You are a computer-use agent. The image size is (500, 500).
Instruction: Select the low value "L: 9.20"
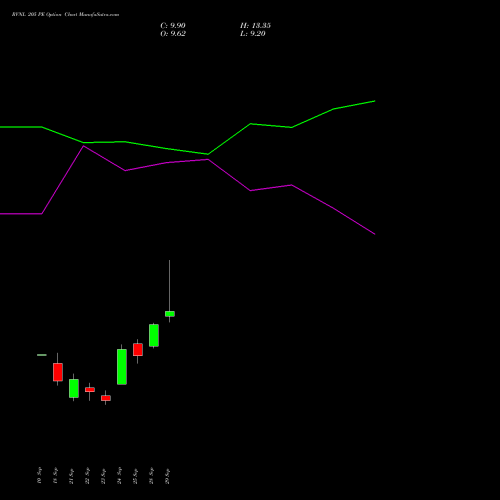[253, 34]
